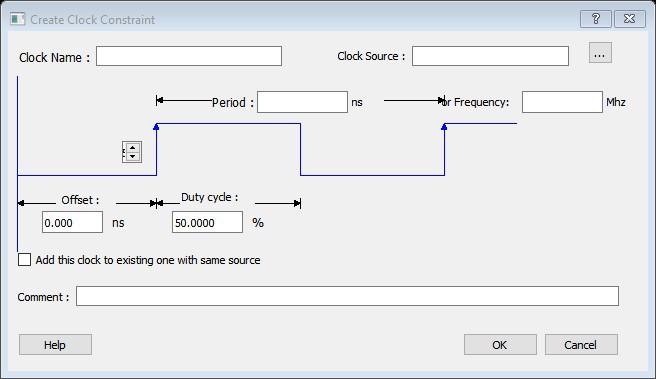656x379 pixels.
Task: Click the Offset field showing 0.000
Action: 72,222
